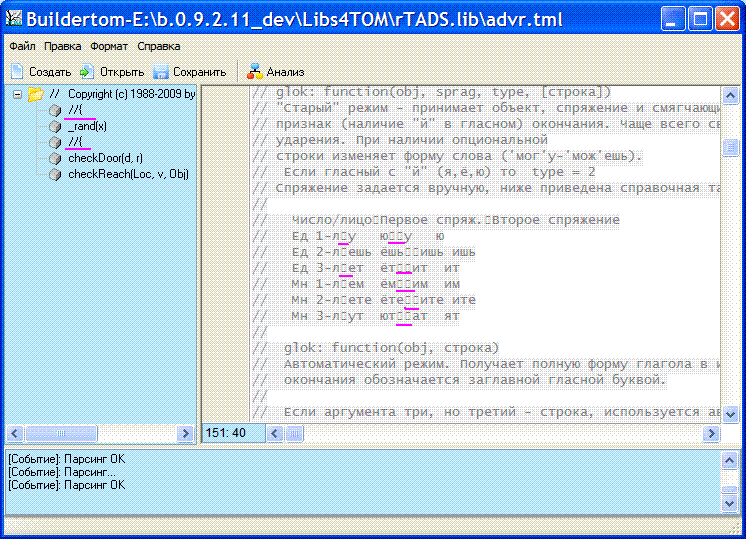The width and height of the screenshot is (746, 539).
Task: Open the Формат menu
Action: [109, 46]
